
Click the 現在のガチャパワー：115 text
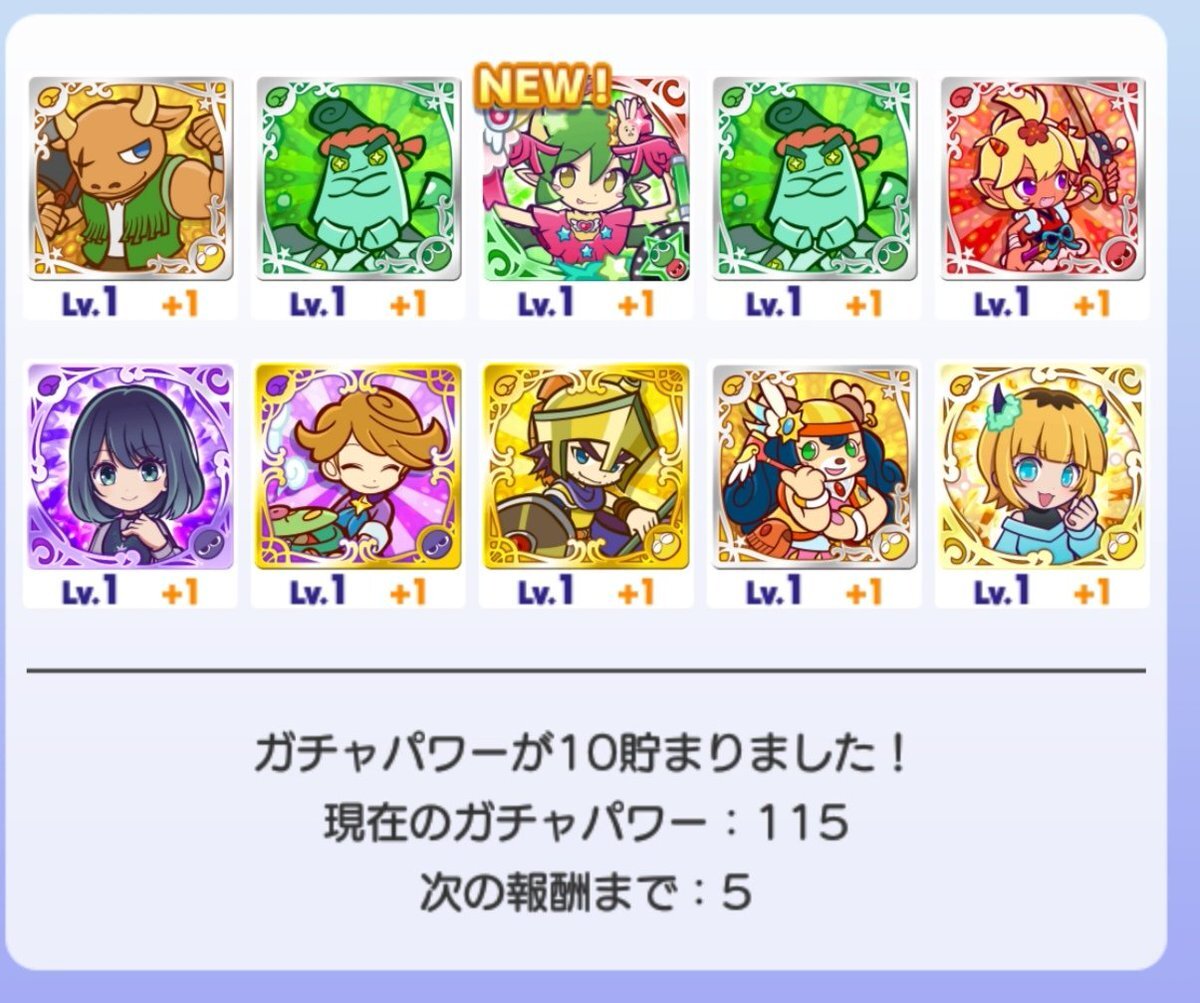[x=586, y=823]
